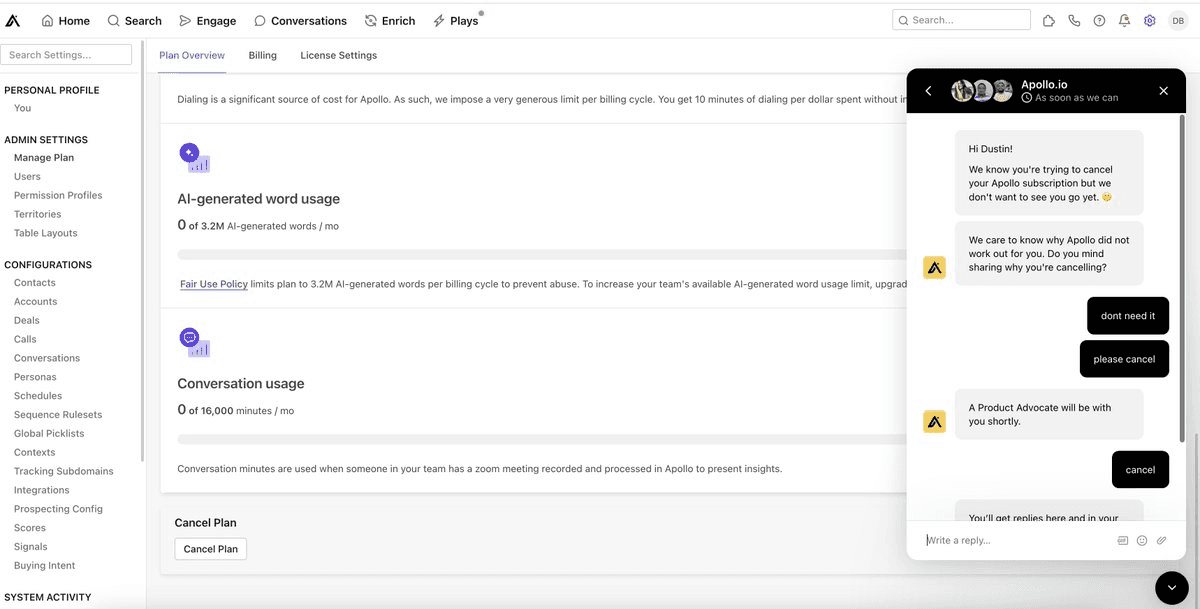Screen dimensions: 1200x609
Task: Select 'You' under Personal Profile
Action: (x=22, y=108)
